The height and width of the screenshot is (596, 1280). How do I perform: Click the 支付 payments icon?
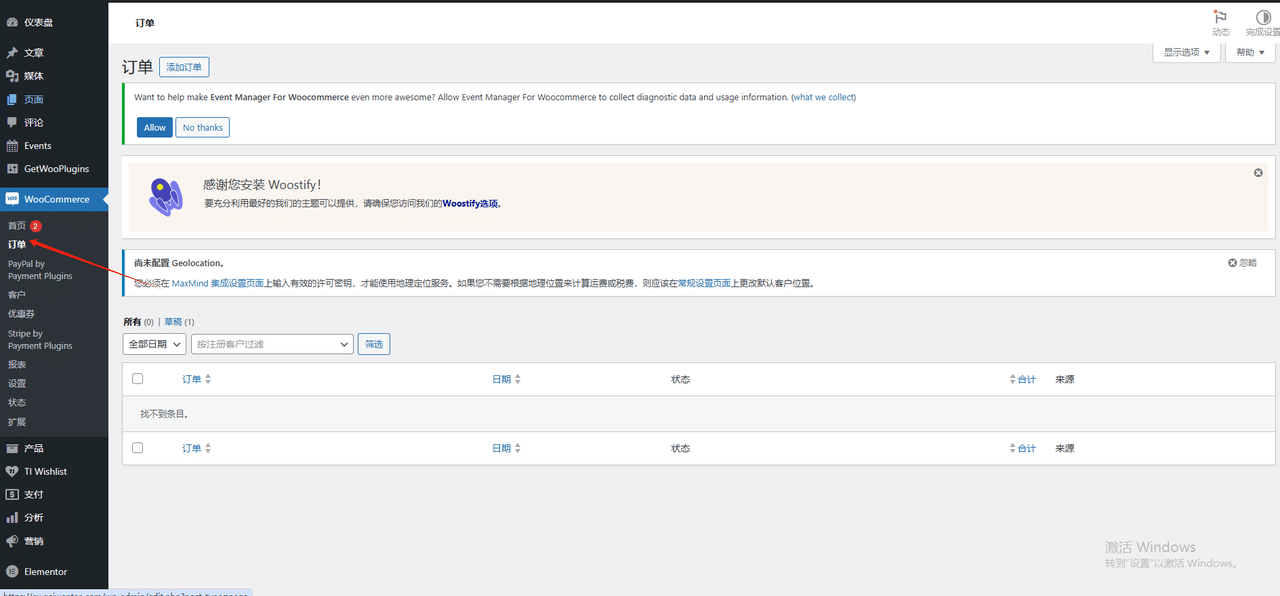tap(12, 494)
